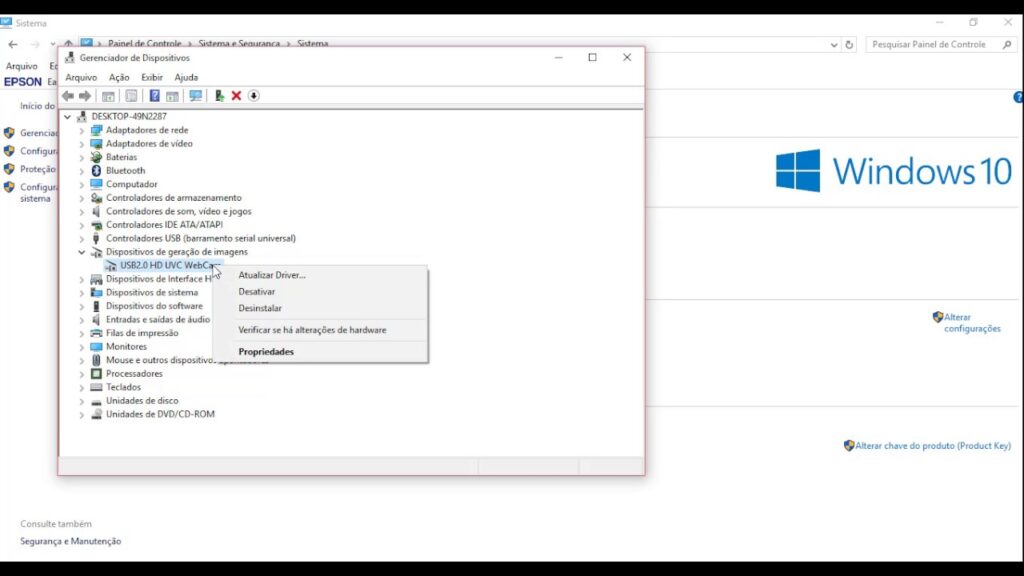
Task: Click the Computador monitor icon
Action: click(96, 184)
